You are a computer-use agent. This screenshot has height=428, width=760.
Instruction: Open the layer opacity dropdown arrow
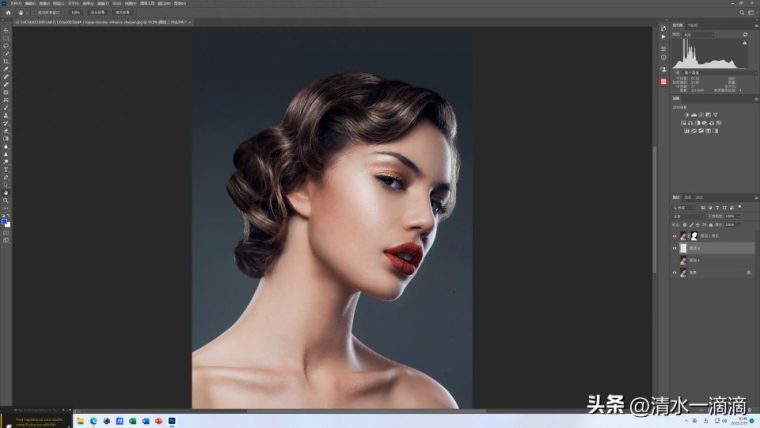[738, 216]
